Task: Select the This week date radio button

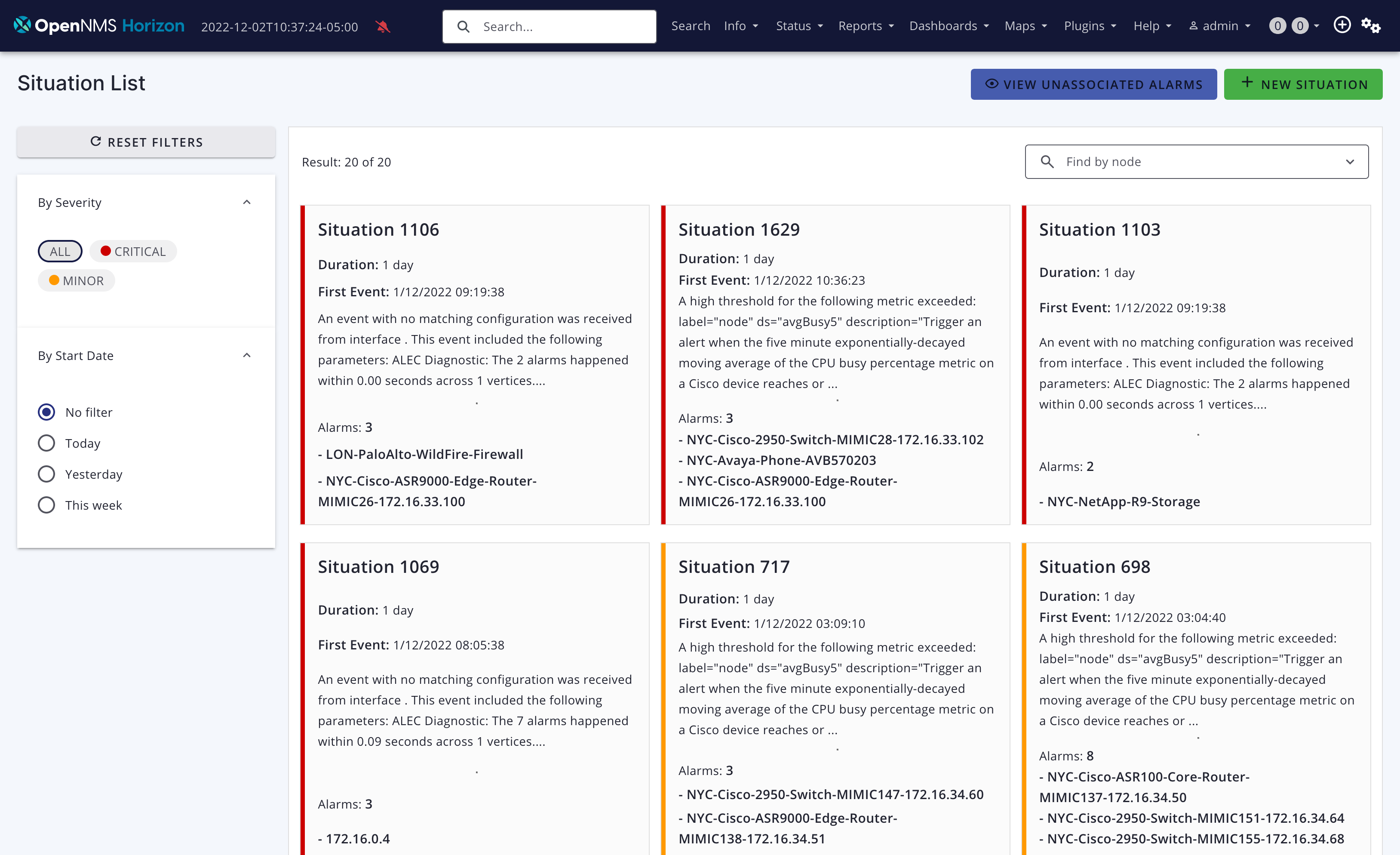Action: pos(46,505)
